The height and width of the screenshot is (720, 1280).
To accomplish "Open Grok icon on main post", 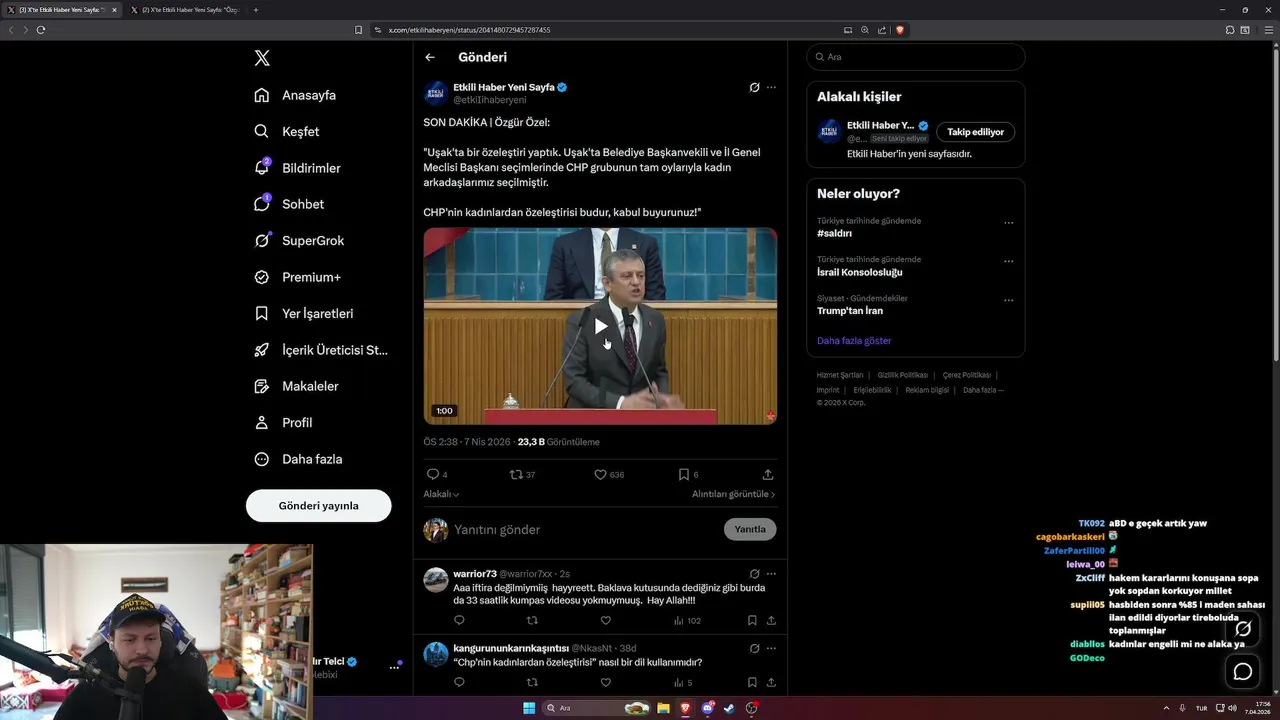I will [x=754, y=87].
